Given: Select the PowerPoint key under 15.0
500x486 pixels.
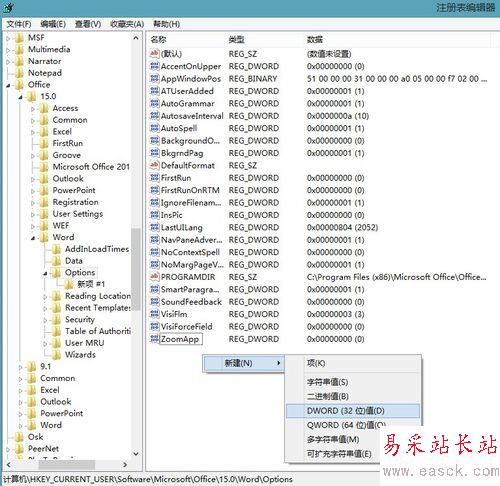Looking at the screenshot, I should [74, 190].
